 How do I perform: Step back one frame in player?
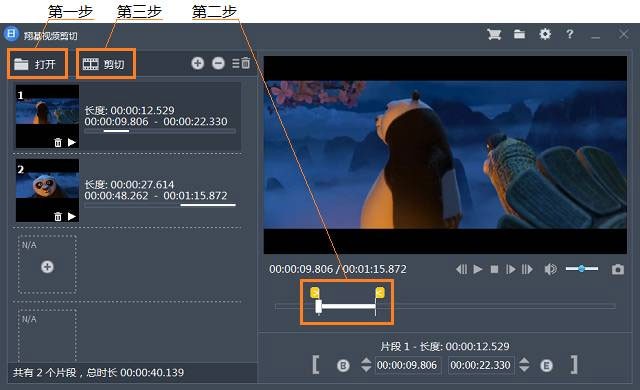(x=462, y=269)
